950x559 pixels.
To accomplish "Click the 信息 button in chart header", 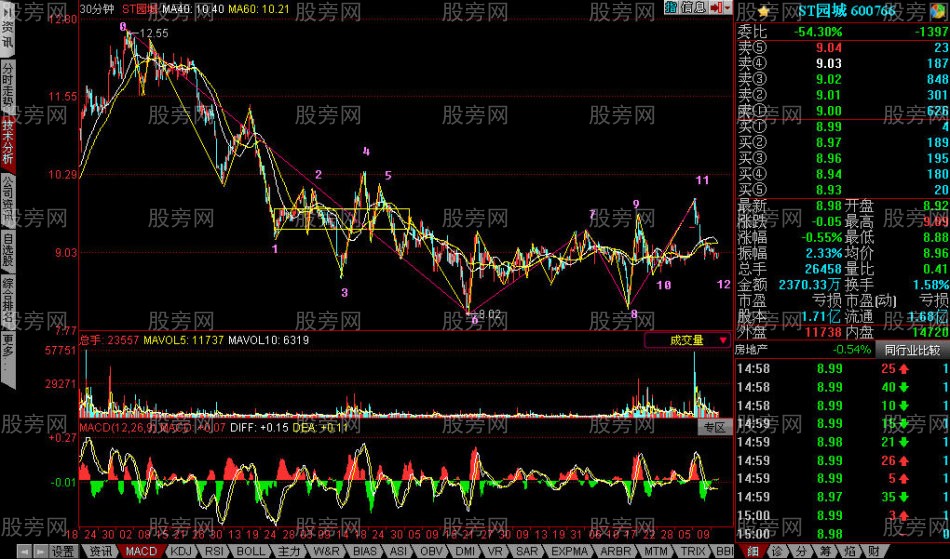I will pyautogui.click(x=693, y=7).
